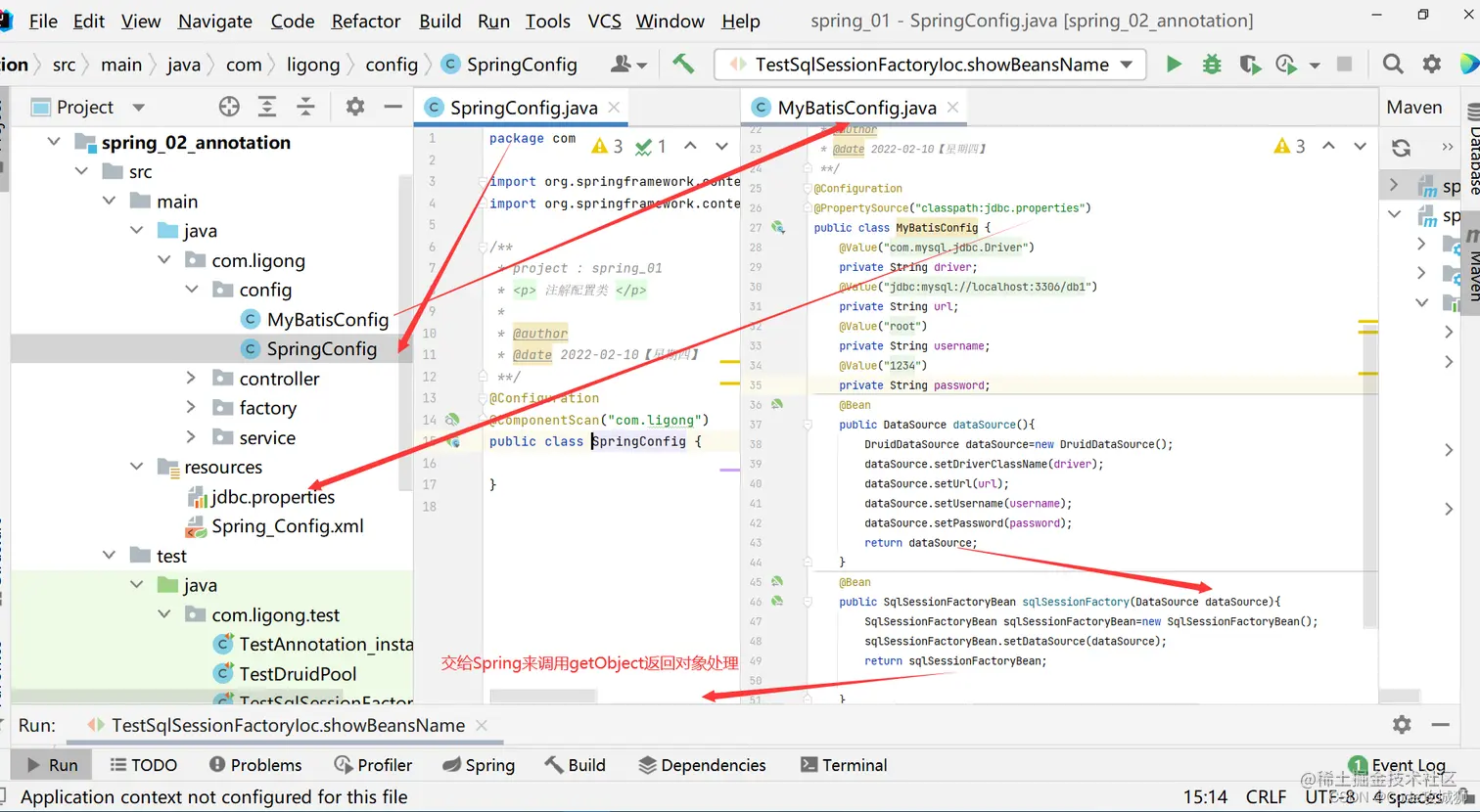Go to next highlighted error in MyBatisConfig editor

[x=1360, y=146]
